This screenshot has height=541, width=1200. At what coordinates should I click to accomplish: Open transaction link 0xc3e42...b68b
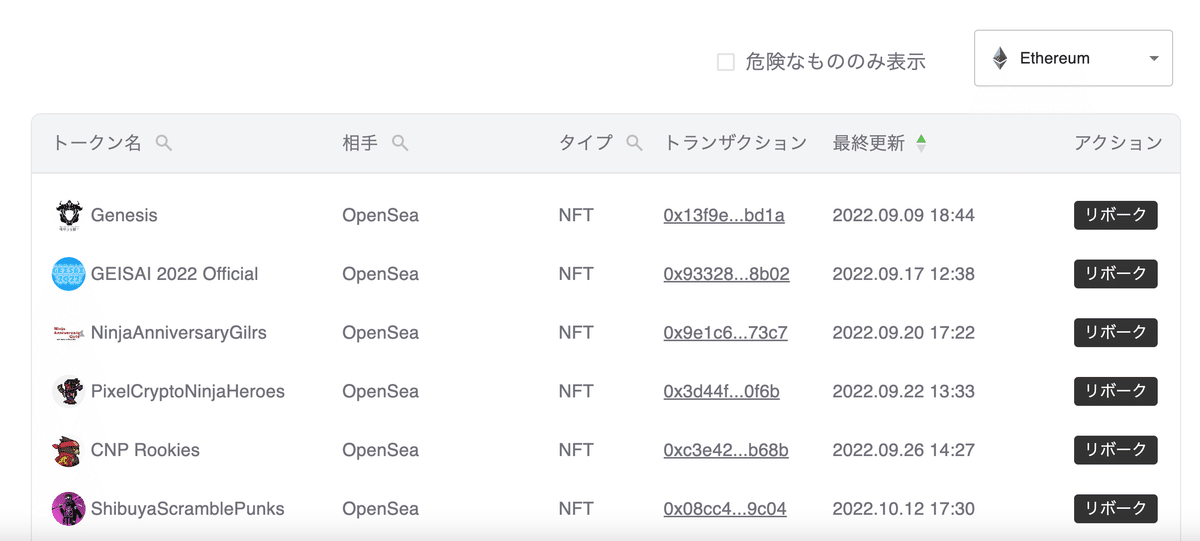(725, 450)
